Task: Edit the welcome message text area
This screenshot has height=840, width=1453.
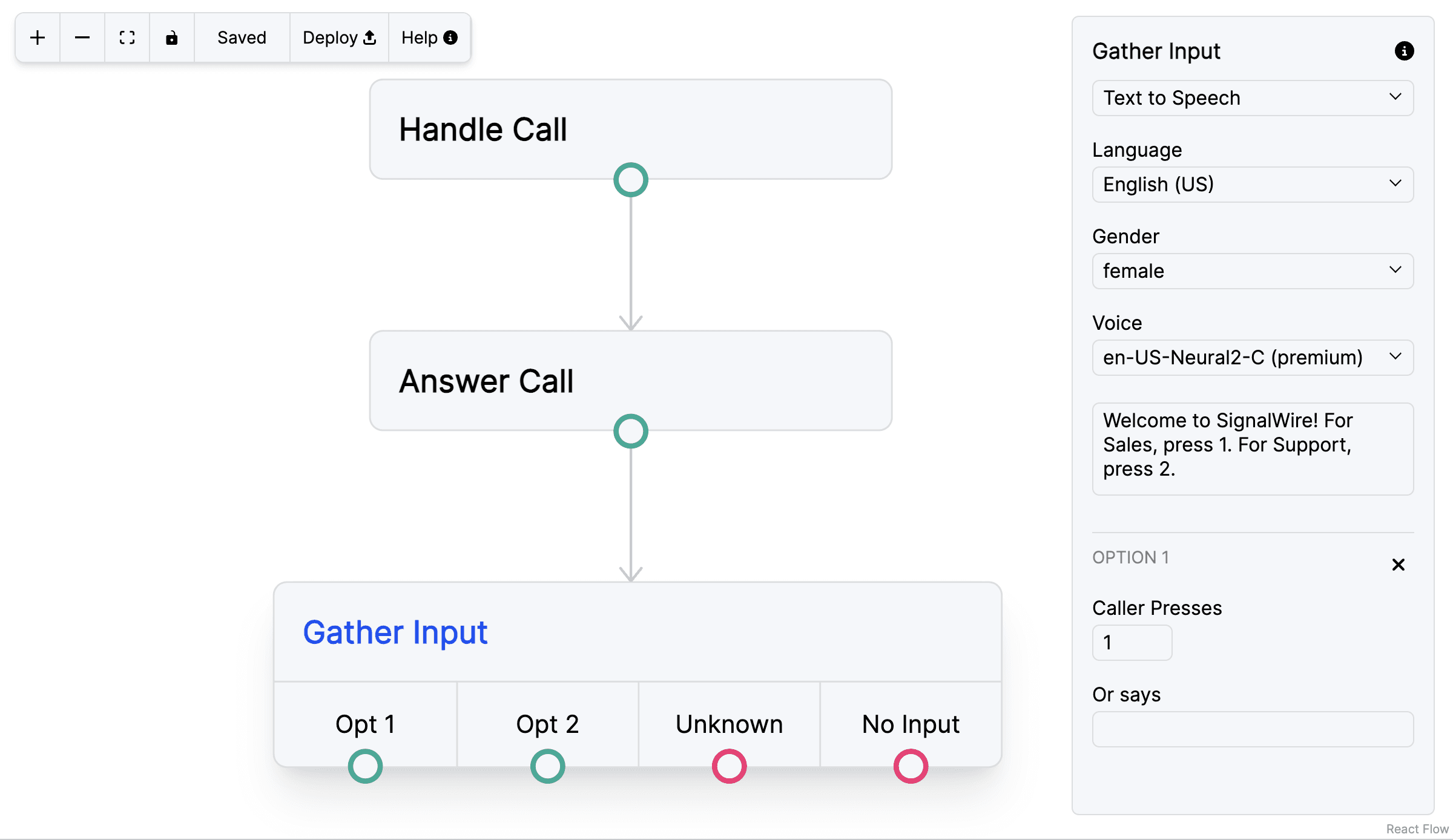Action: 1253,449
